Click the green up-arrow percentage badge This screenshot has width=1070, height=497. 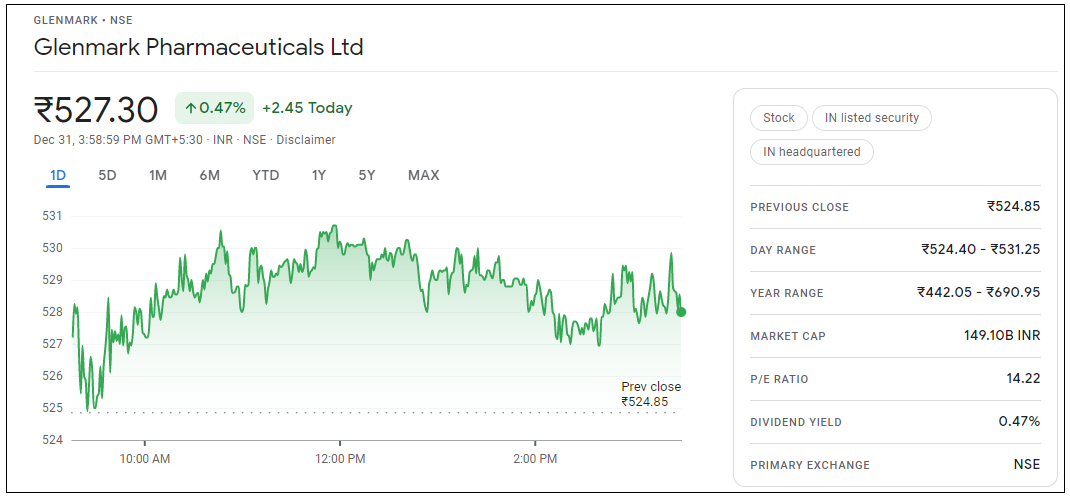pos(214,108)
